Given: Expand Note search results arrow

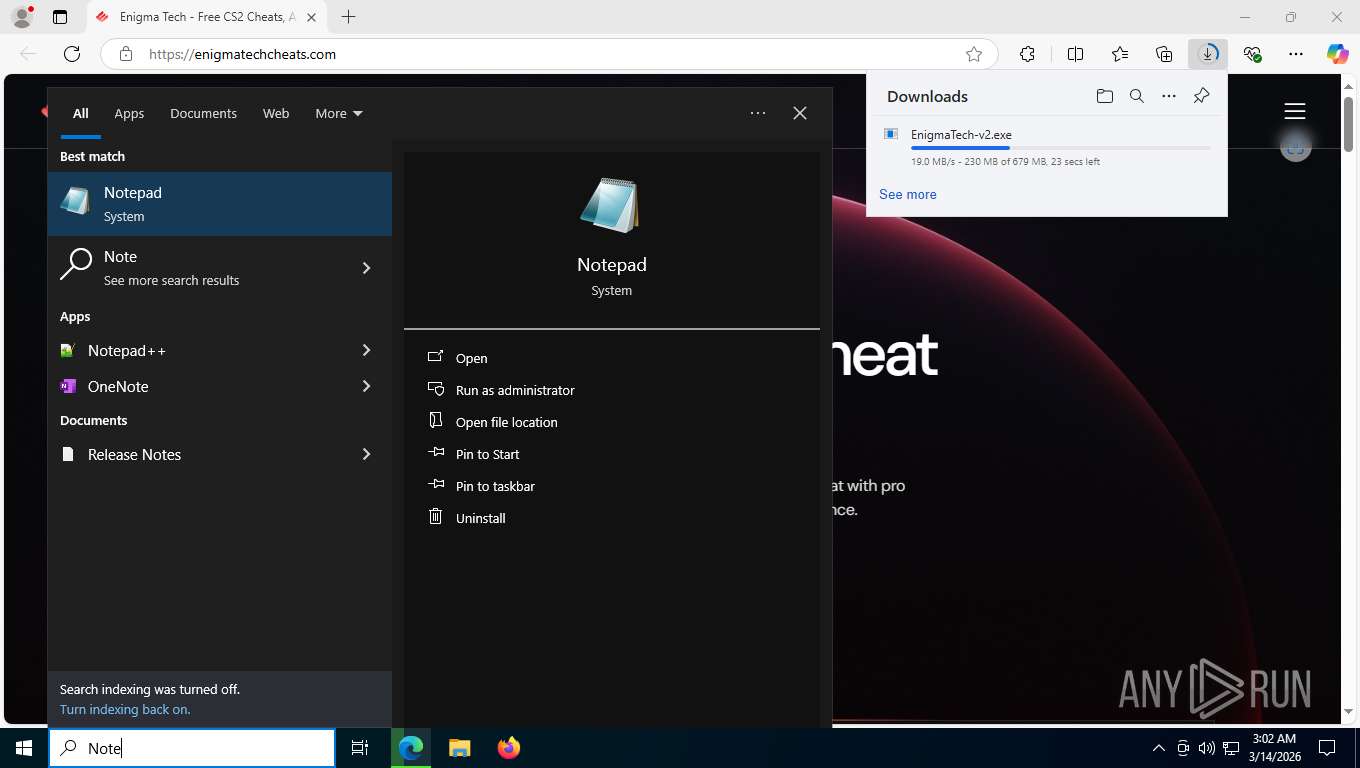Looking at the screenshot, I should pos(366,268).
